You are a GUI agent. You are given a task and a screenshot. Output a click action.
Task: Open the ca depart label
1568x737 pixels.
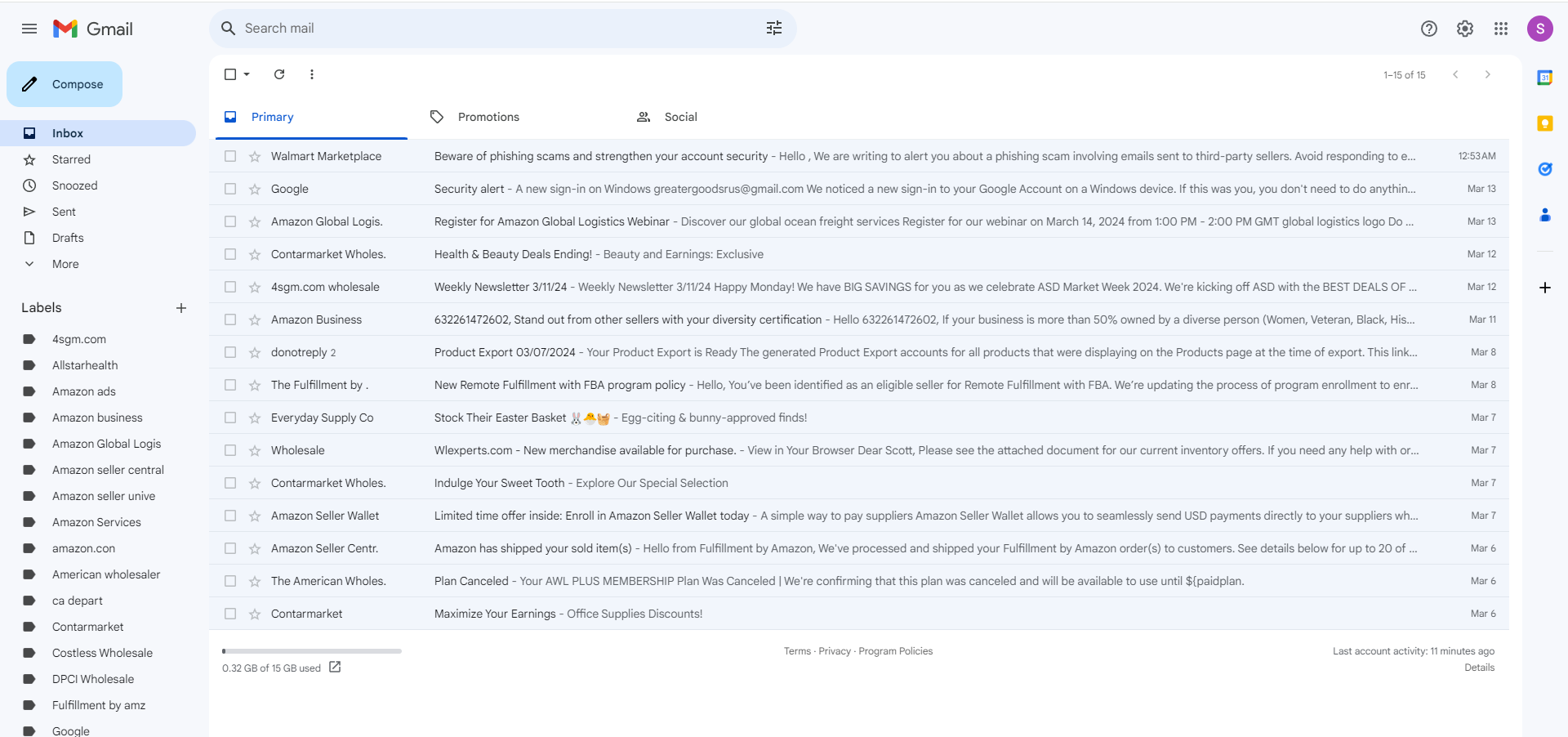[x=78, y=601]
